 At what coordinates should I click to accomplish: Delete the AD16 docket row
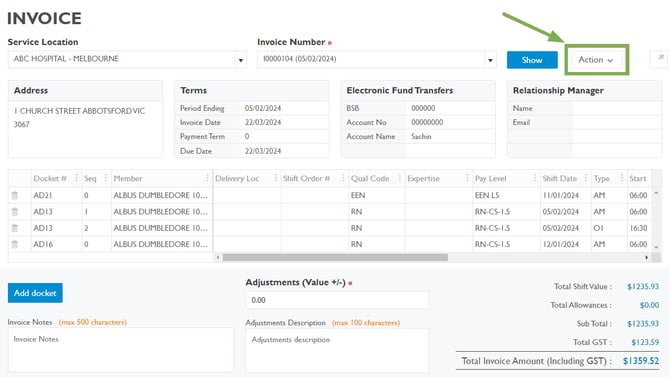tap(15, 244)
